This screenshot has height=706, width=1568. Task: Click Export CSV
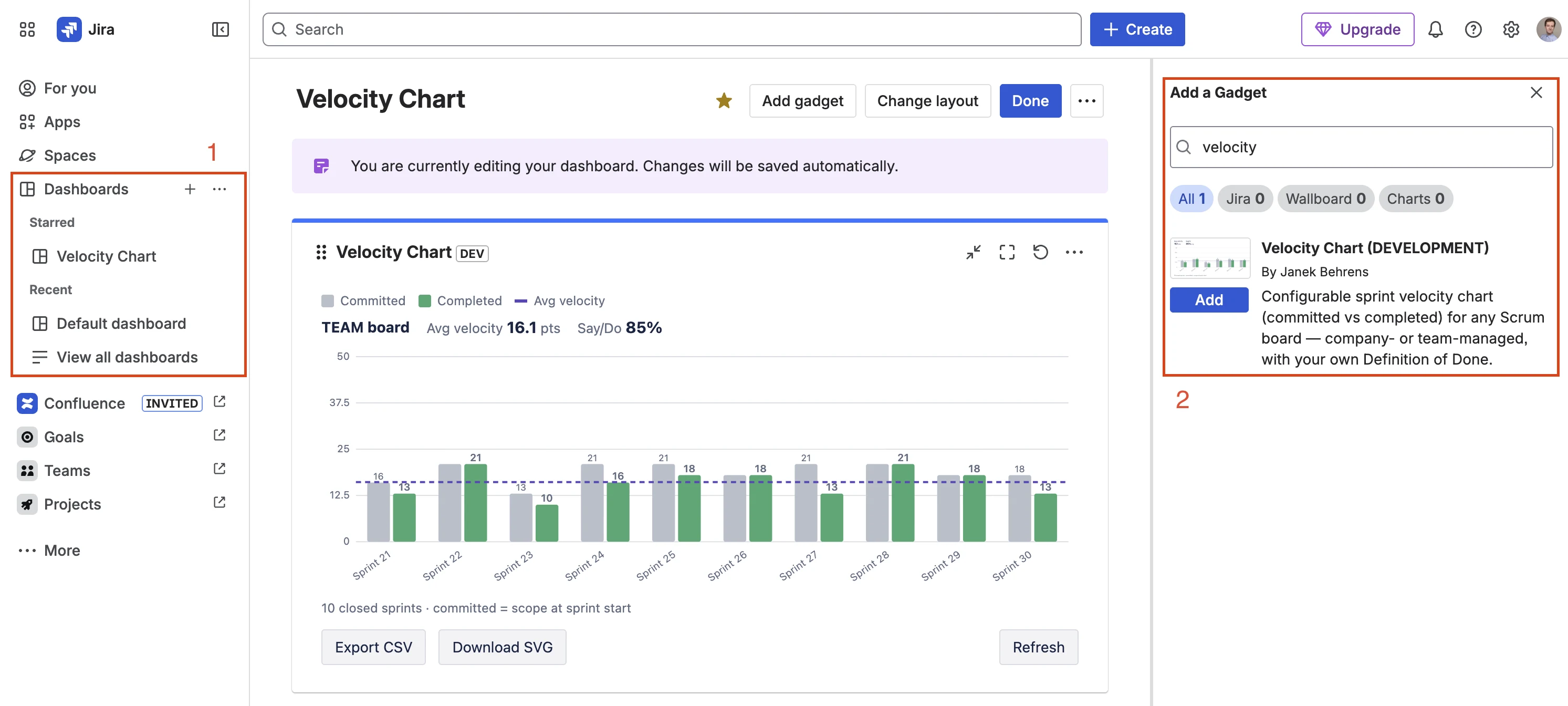tap(373, 647)
